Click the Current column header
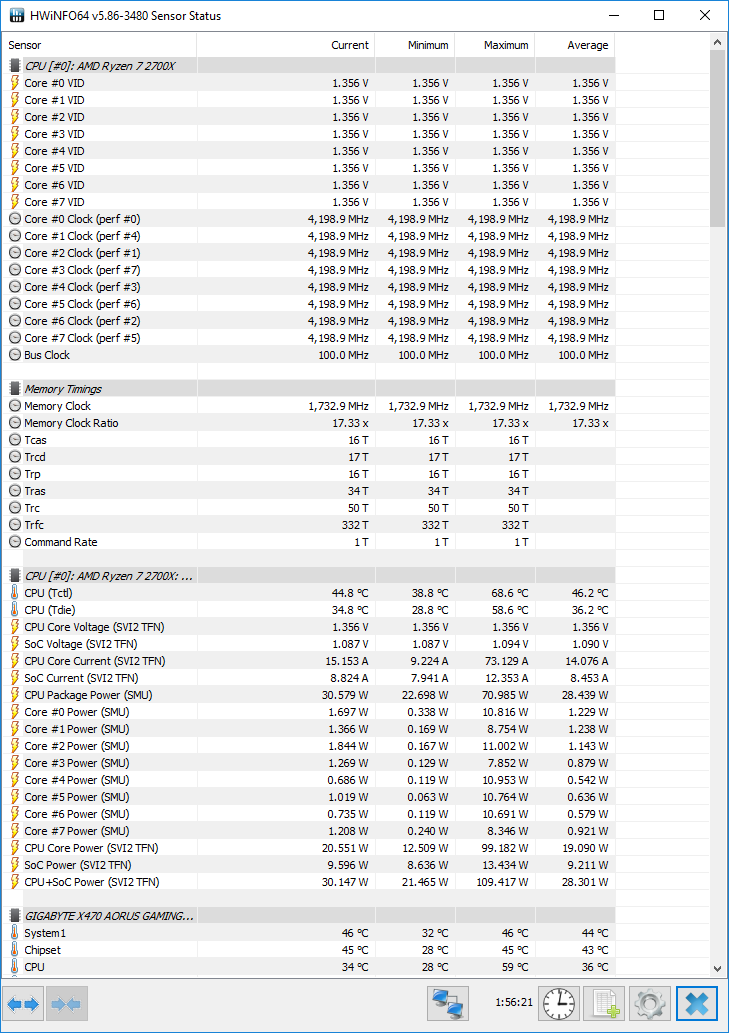Image resolution: width=729 pixels, height=1033 pixels. point(286,45)
